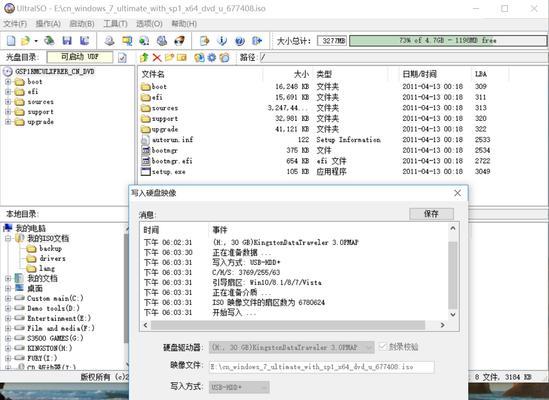Toggle the 刻录校验 checkbox
Viewport: 549px width, 400px height.
[x=382, y=347]
